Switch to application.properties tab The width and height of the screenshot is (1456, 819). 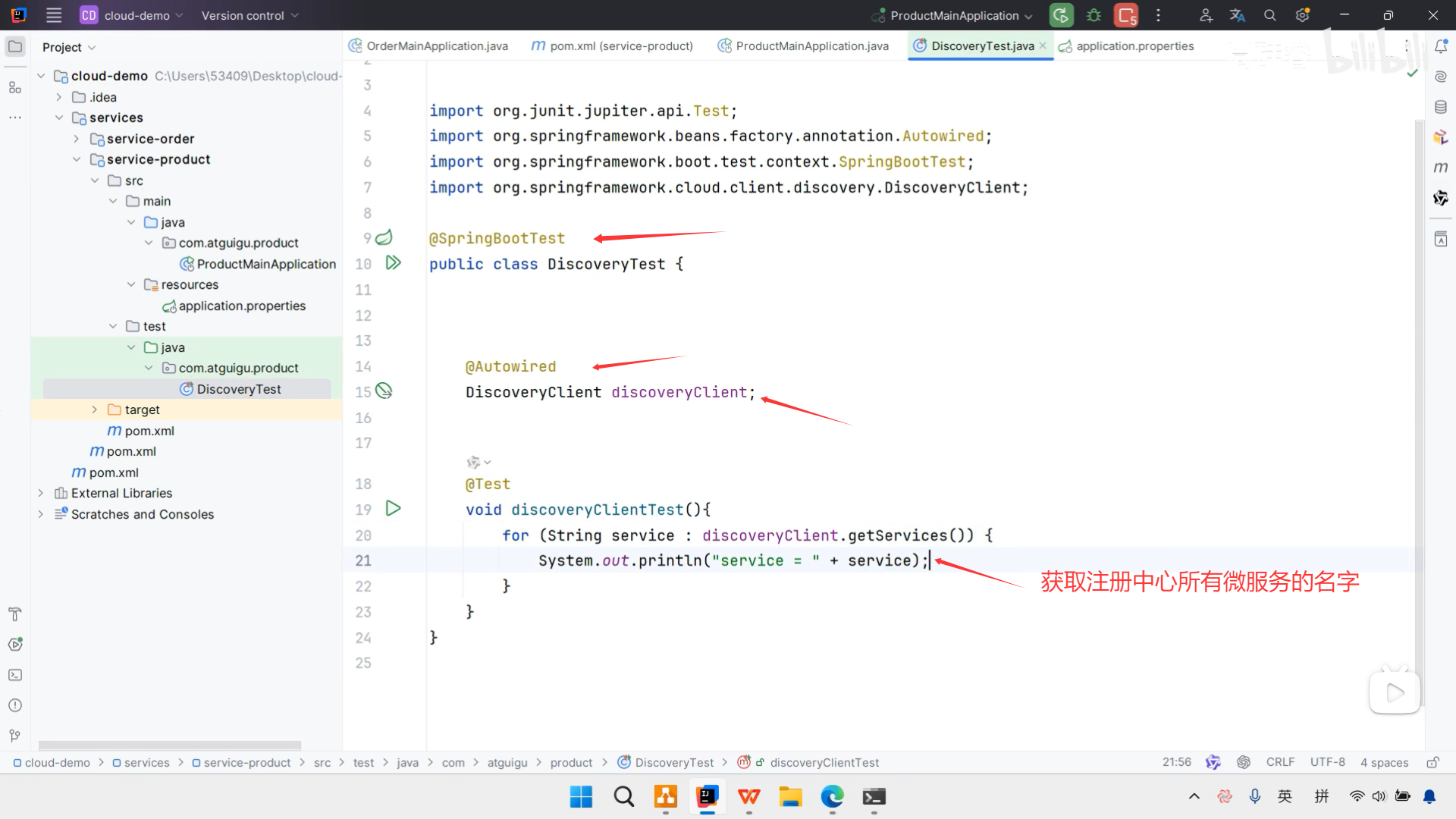pos(1134,46)
